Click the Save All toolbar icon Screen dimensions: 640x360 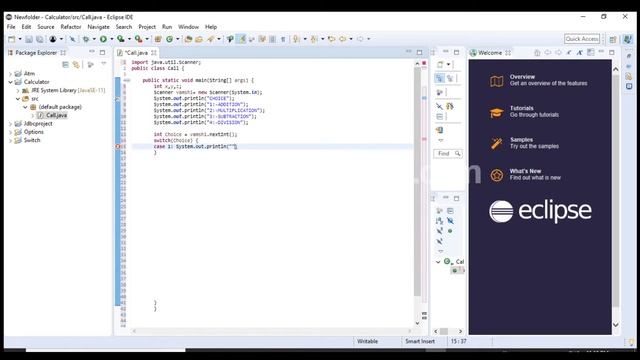(x=40, y=39)
